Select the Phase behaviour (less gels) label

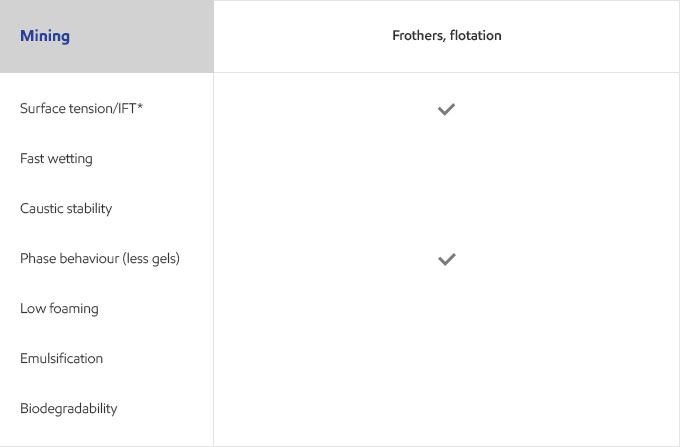click(x=100, y=258)
